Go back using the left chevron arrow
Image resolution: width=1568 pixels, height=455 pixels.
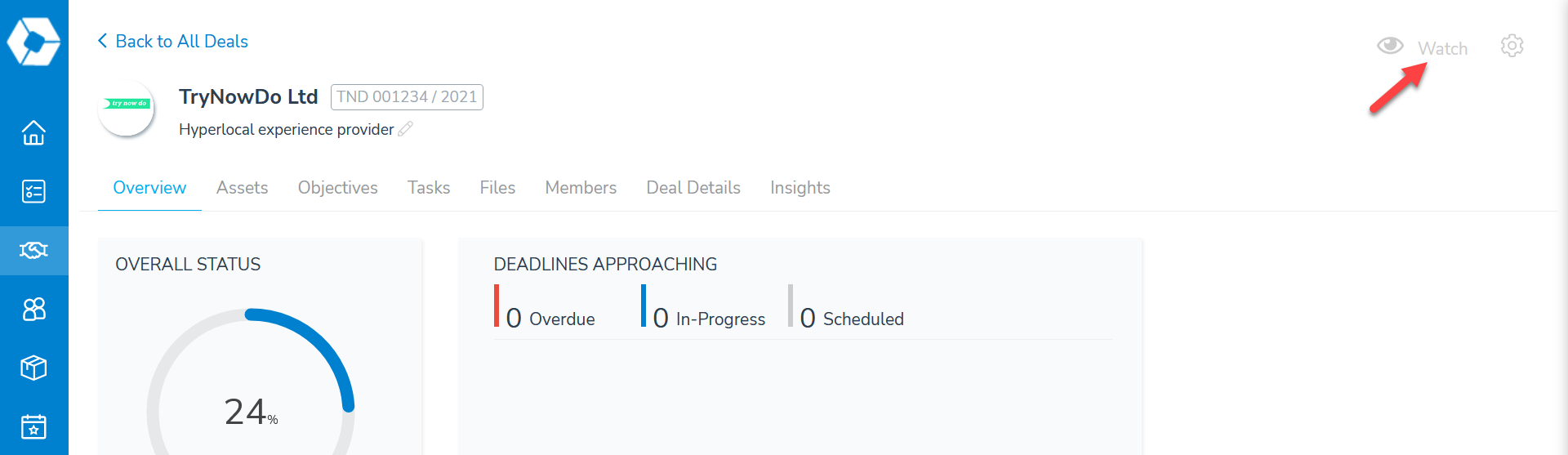(x=103, y=41)
